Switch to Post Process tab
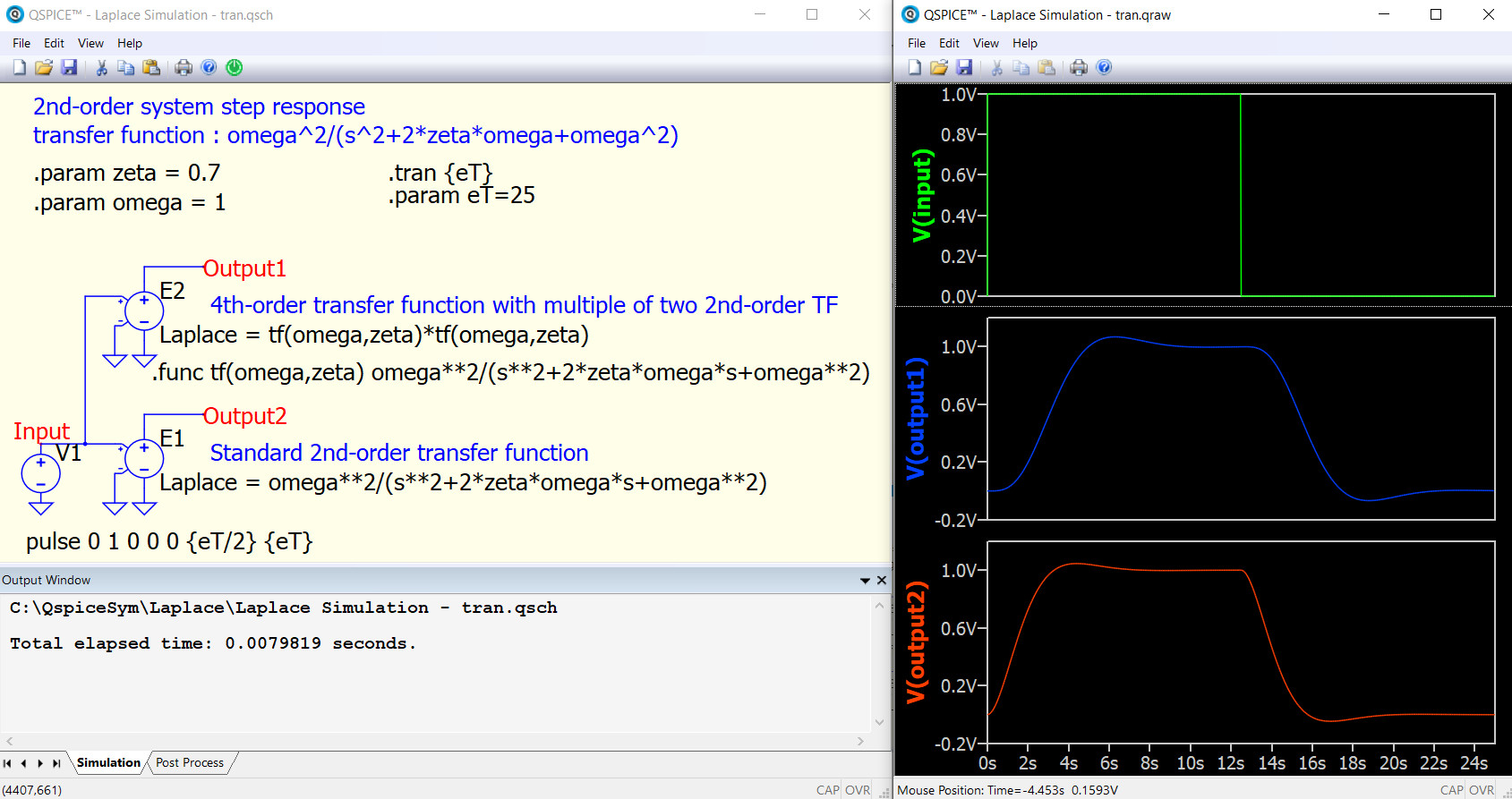This screenshot has width=1512, height=799. tap(190, 763)
